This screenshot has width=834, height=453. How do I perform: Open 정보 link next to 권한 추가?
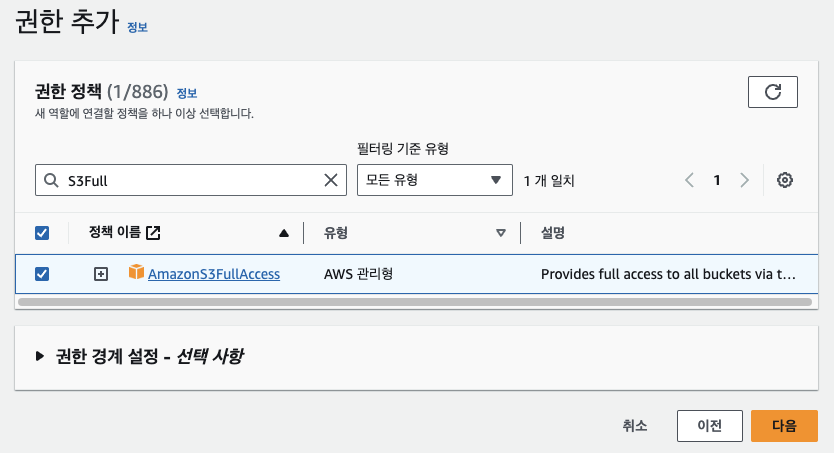point(137,27)
